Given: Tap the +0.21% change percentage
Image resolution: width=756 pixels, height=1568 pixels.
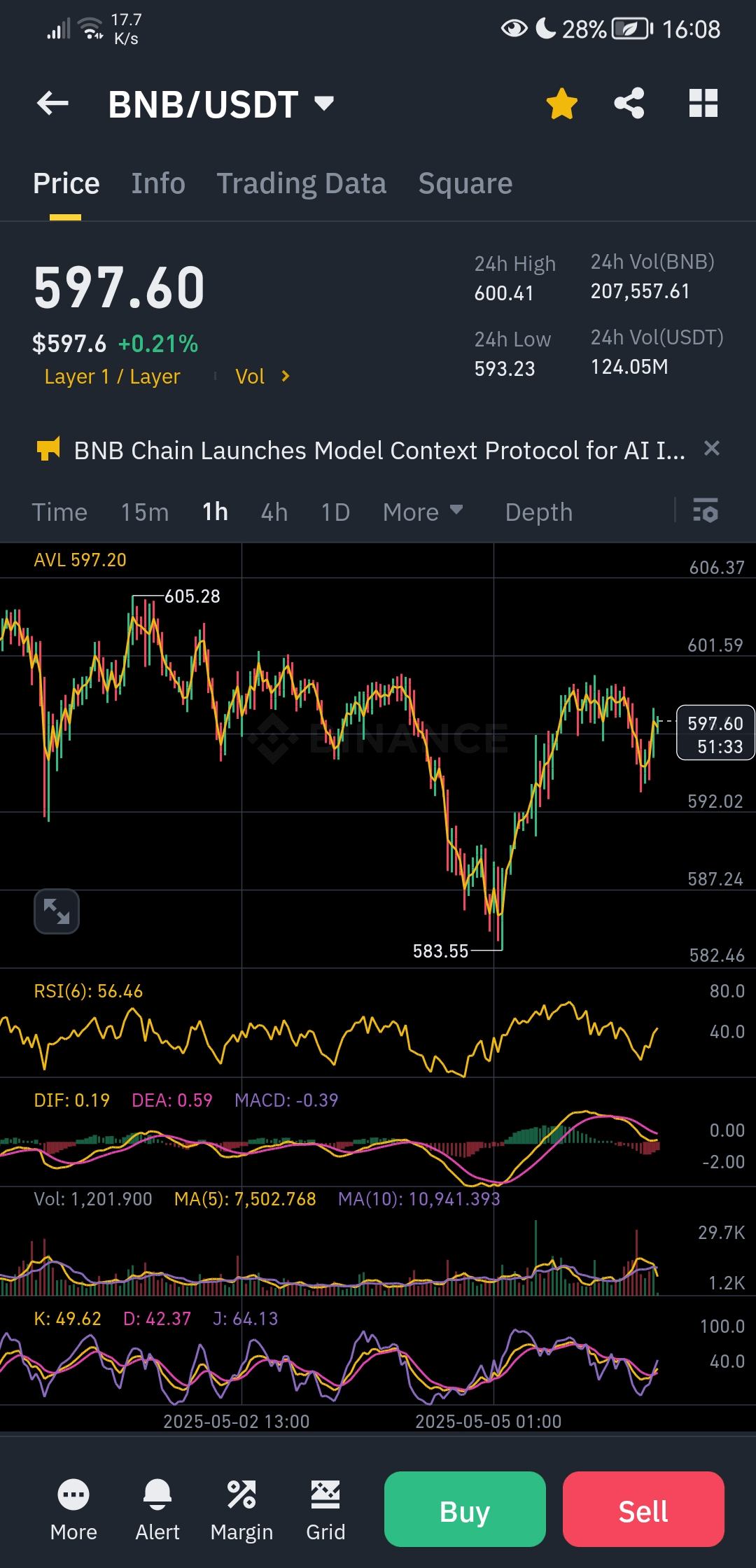Looking at the screenshot, I should click(x=158, y=344).
